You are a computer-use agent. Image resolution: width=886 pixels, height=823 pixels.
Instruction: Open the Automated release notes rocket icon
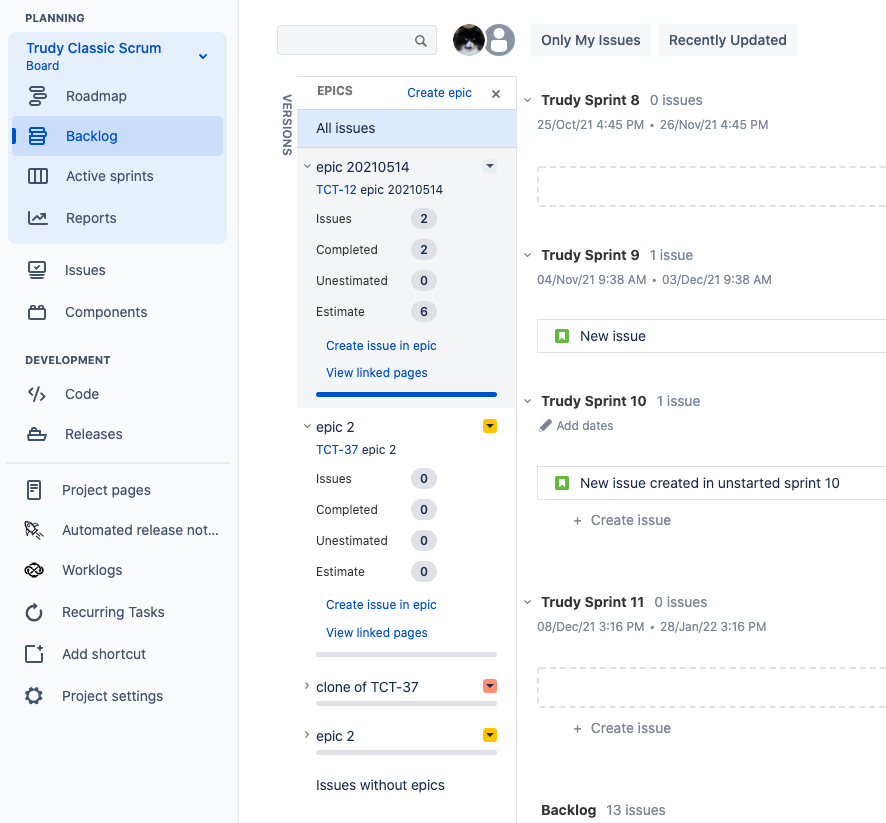click(x=34, y=530)
